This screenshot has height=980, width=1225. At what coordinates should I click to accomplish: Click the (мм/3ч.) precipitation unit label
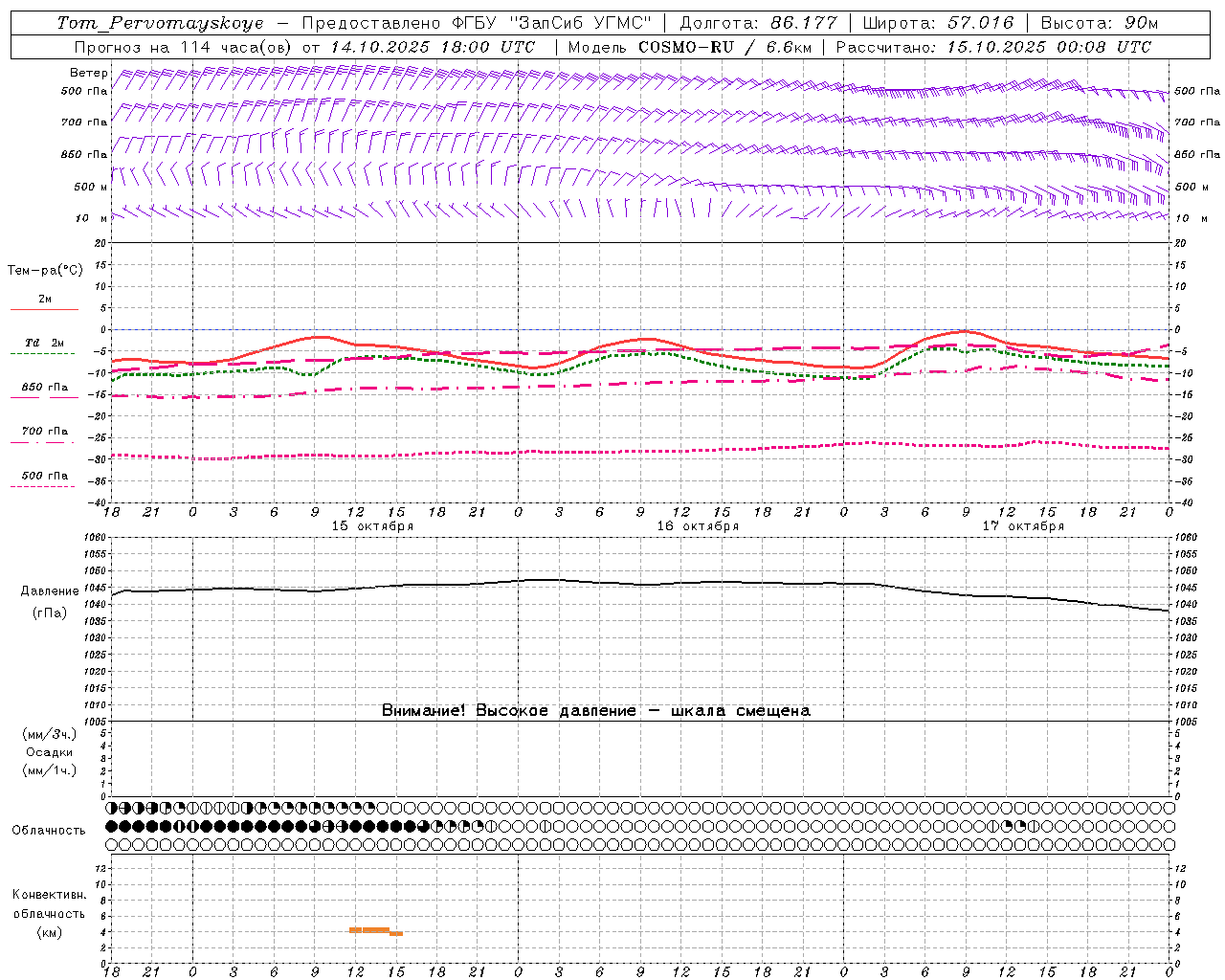click(50, 735)
